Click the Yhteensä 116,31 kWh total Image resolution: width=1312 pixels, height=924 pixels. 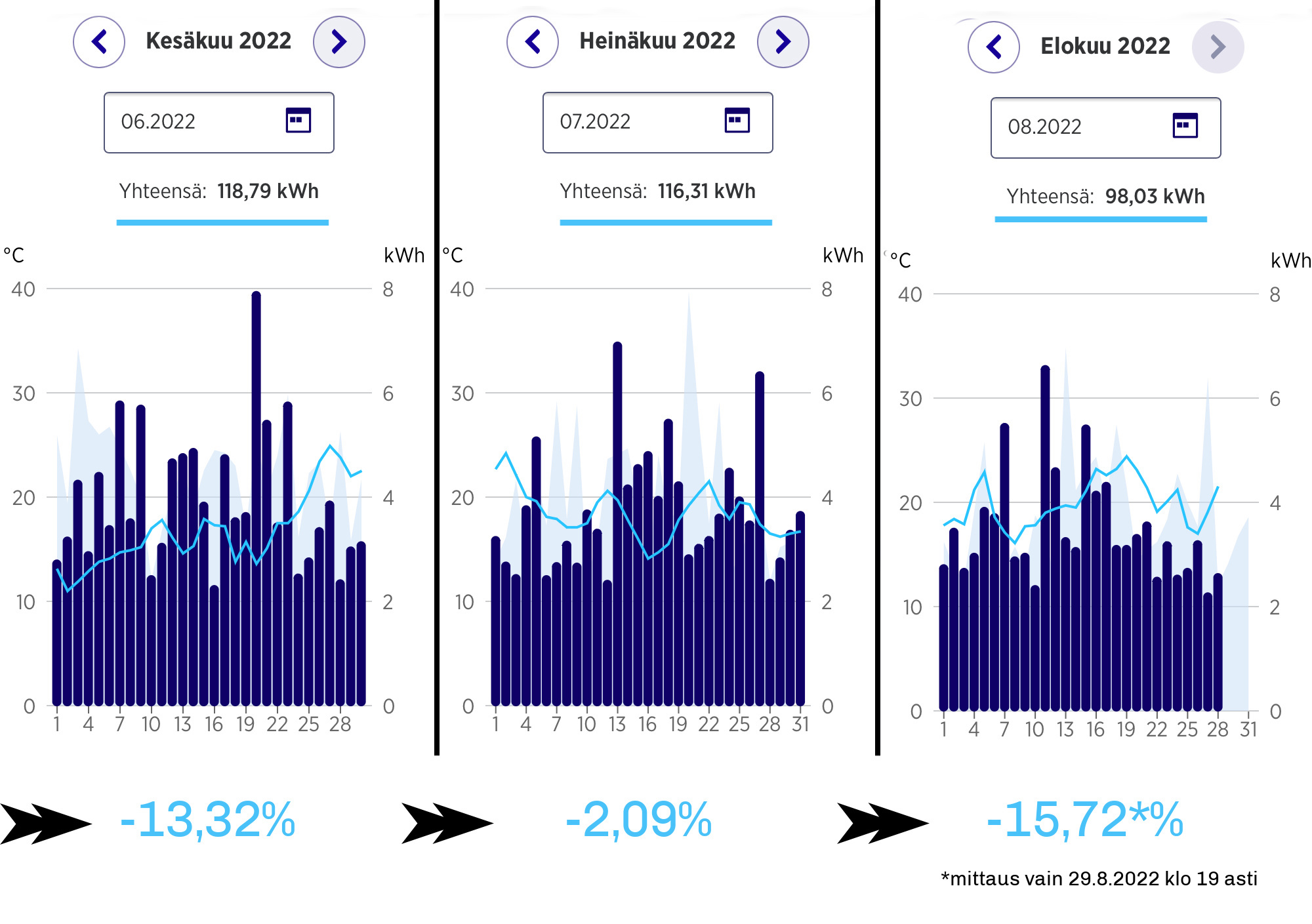658,191
